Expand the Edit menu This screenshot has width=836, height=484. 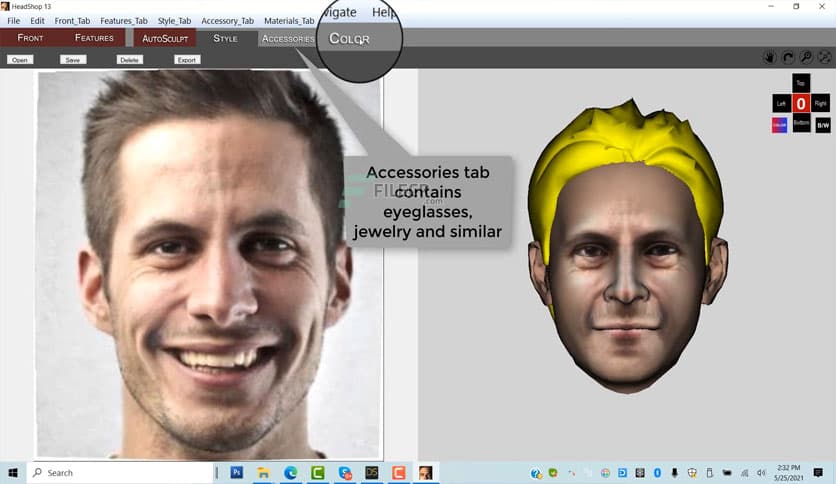(37, 21)
